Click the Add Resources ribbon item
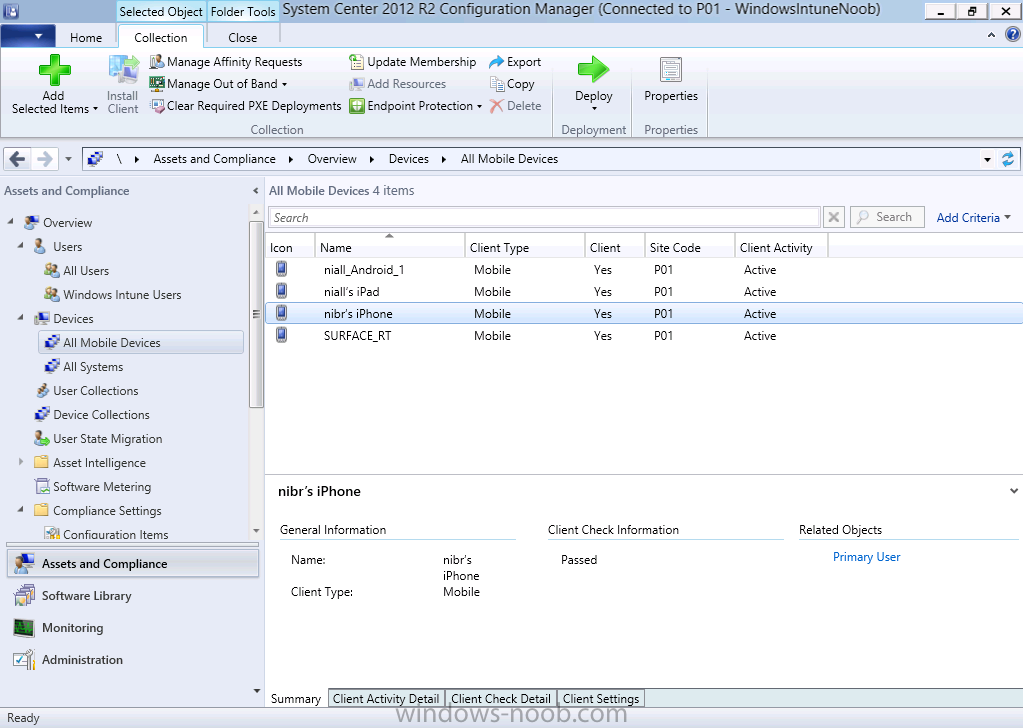Screen dimensions: 1023x728 pos(397,83)
